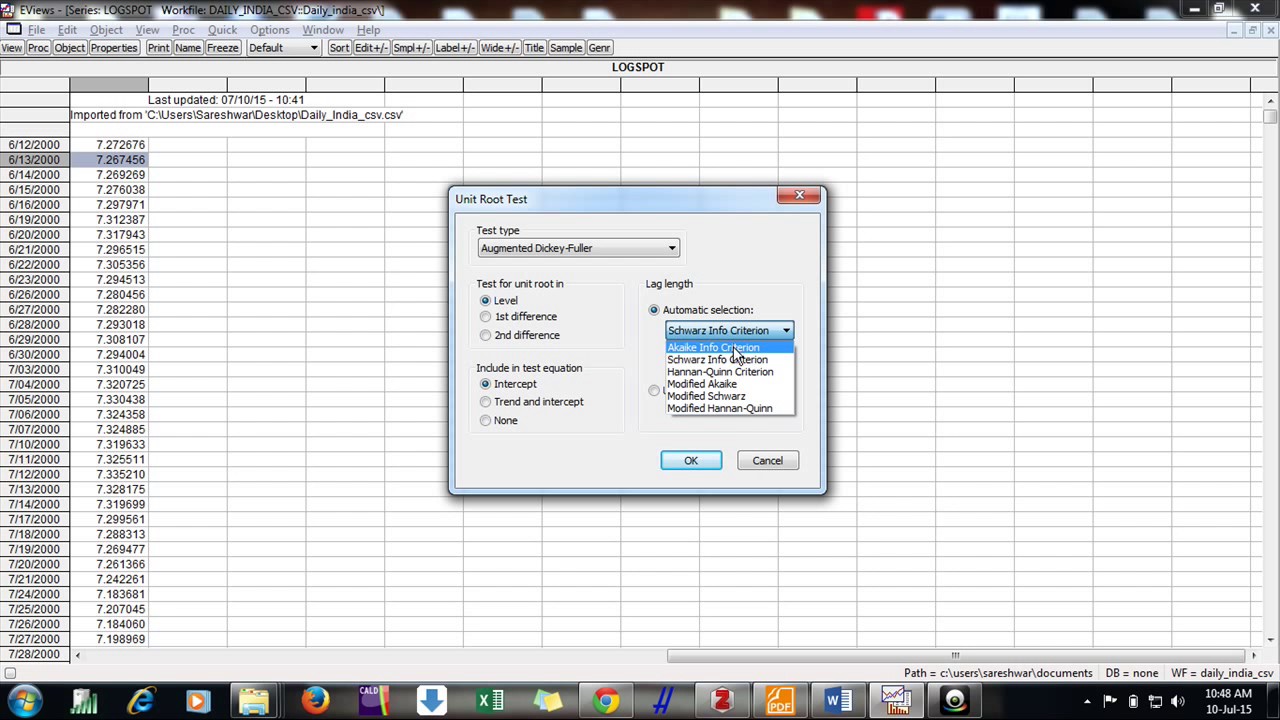Image resolution: width=1280 pixels, height=720 pixels.
Task: Open Google Chrome from taskbar
Action: [605, 701]
